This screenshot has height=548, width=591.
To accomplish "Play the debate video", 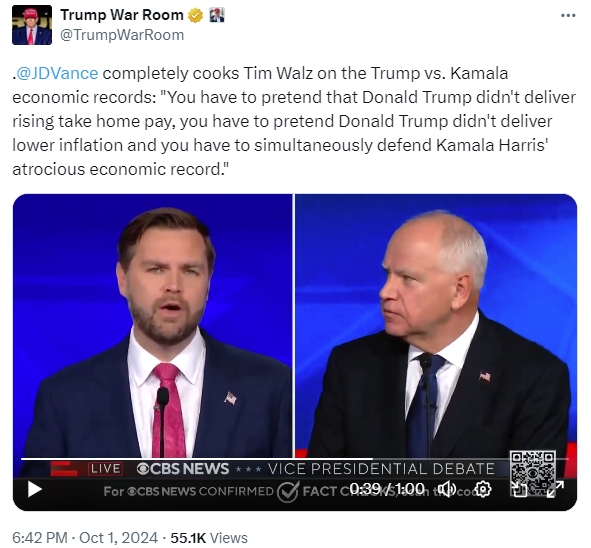I will pyautogui.click(x=35, y=489).
